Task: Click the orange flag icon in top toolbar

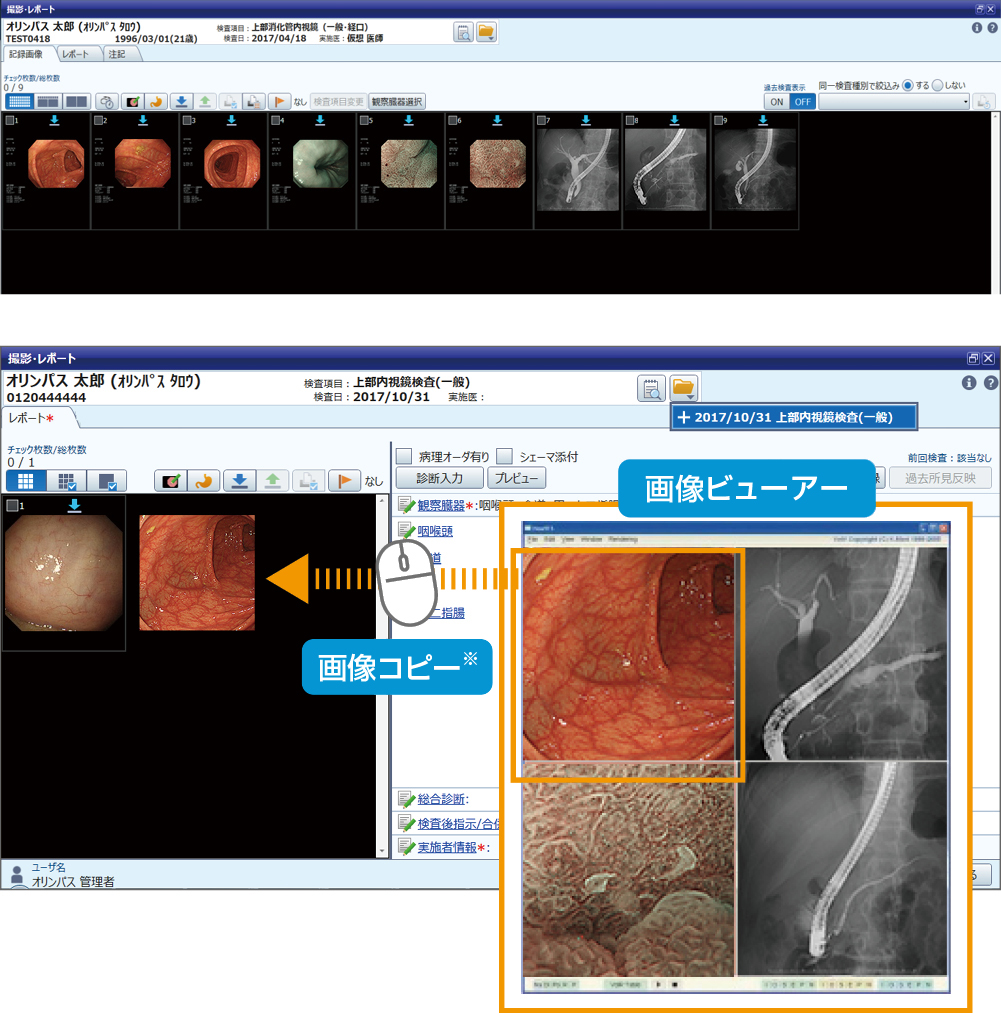Action: [279, 101]
